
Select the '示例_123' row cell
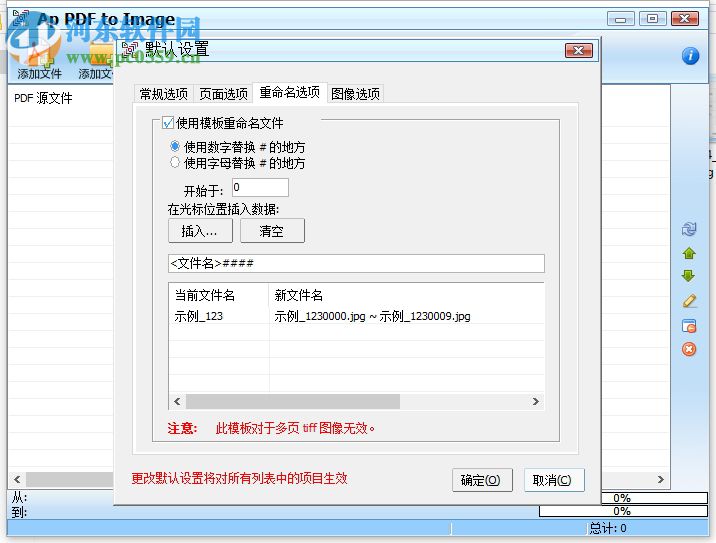[x=219, y=316]
